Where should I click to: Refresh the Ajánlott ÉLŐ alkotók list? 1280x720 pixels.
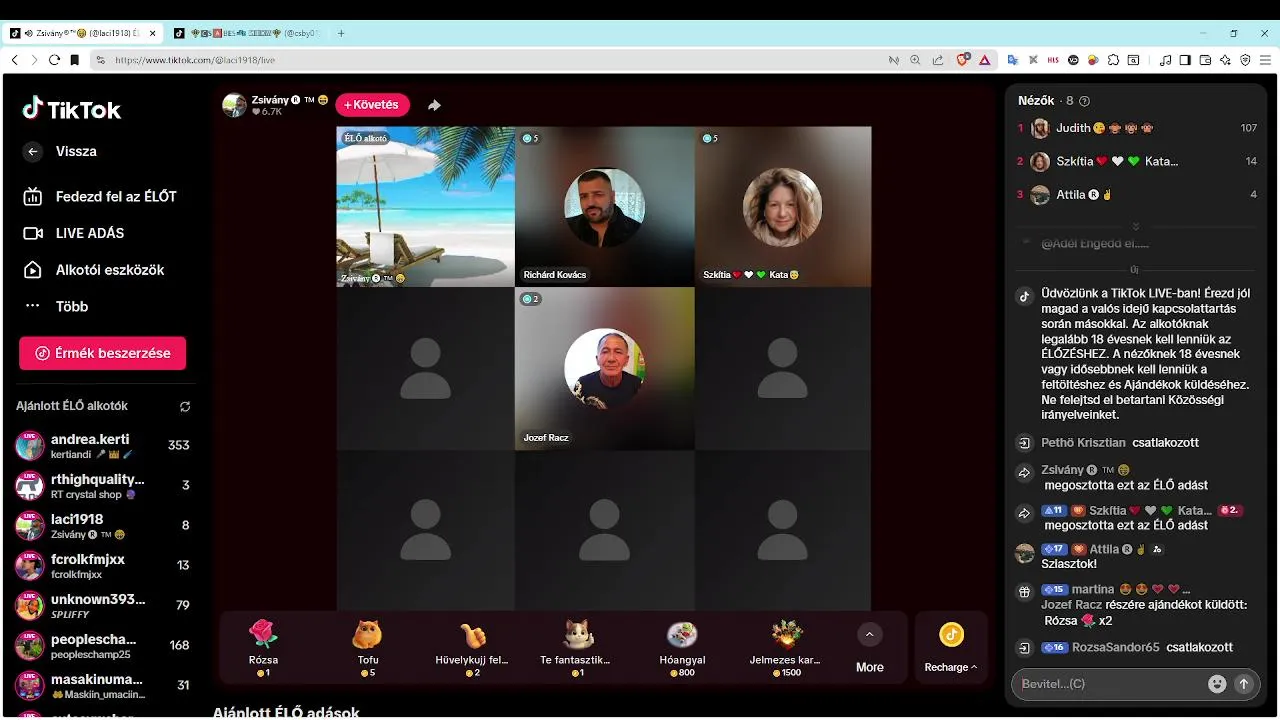pos(185,407)
